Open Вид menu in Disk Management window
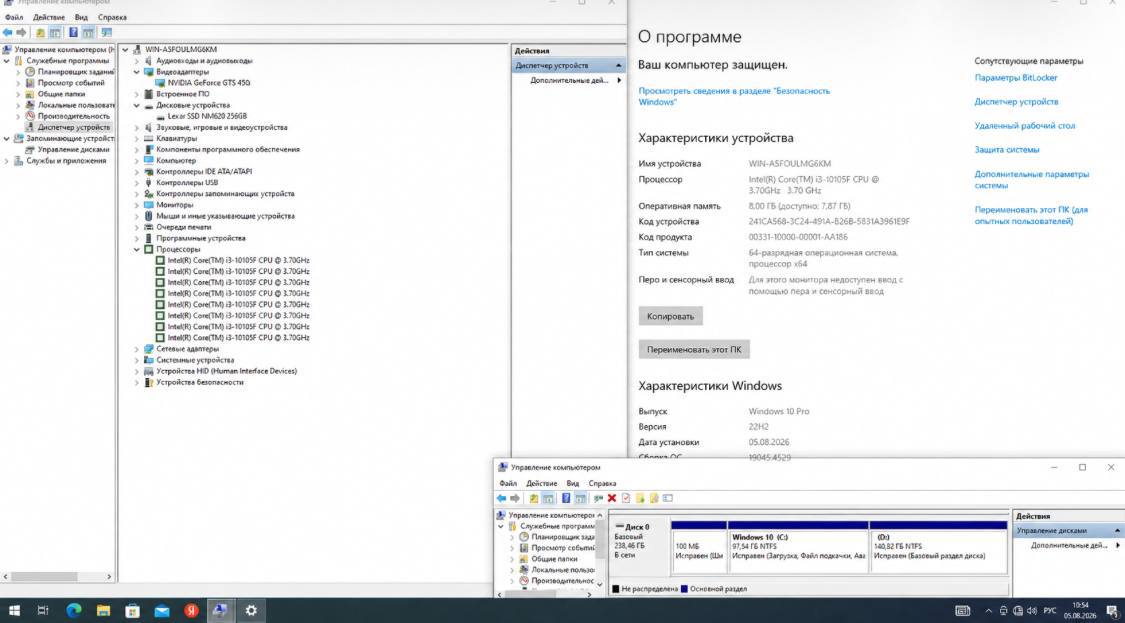Screen dimensions: 1125x623 coord(573,483)
